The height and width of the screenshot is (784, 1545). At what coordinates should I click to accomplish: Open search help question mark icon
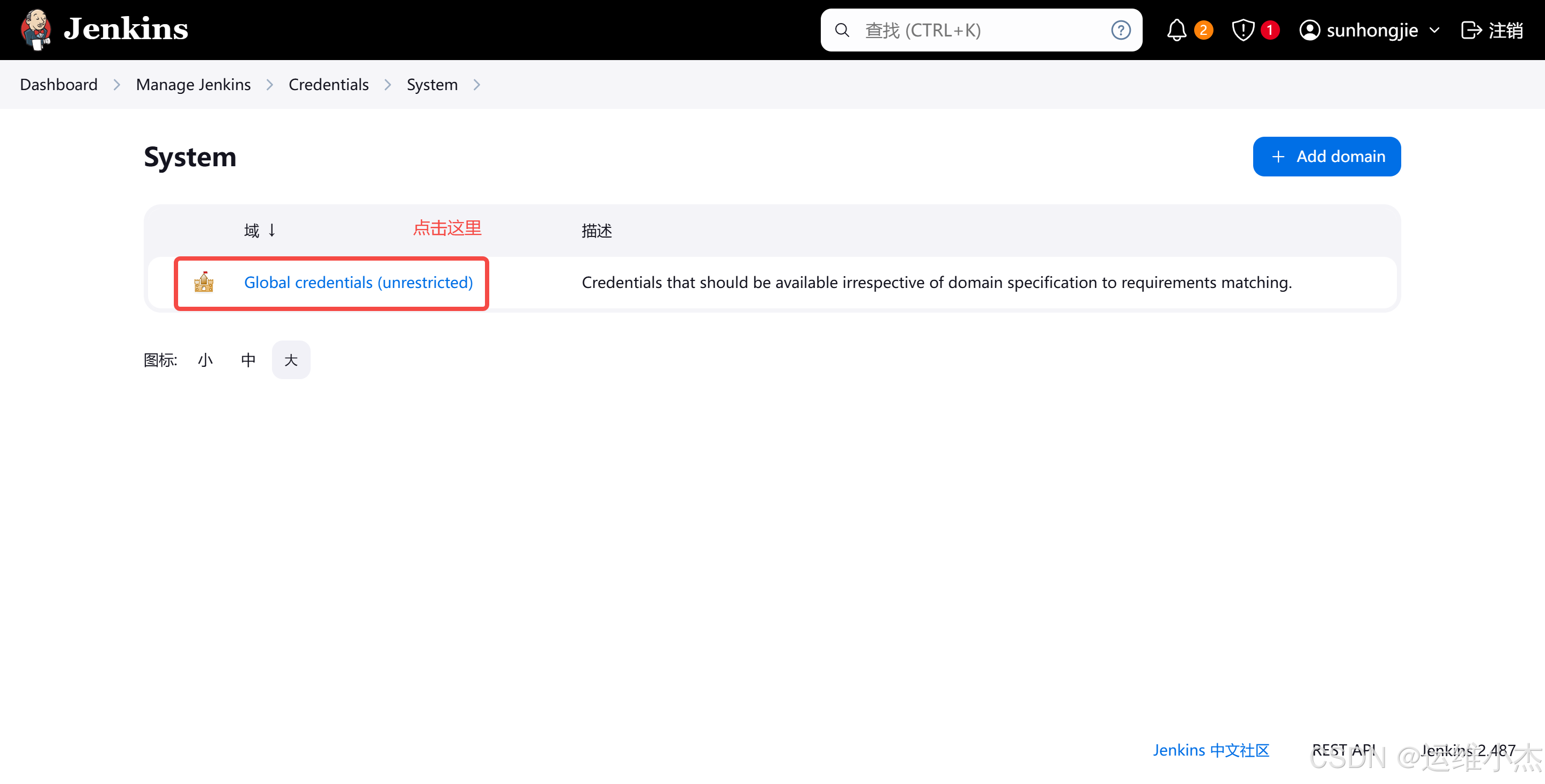[1120, 30]
